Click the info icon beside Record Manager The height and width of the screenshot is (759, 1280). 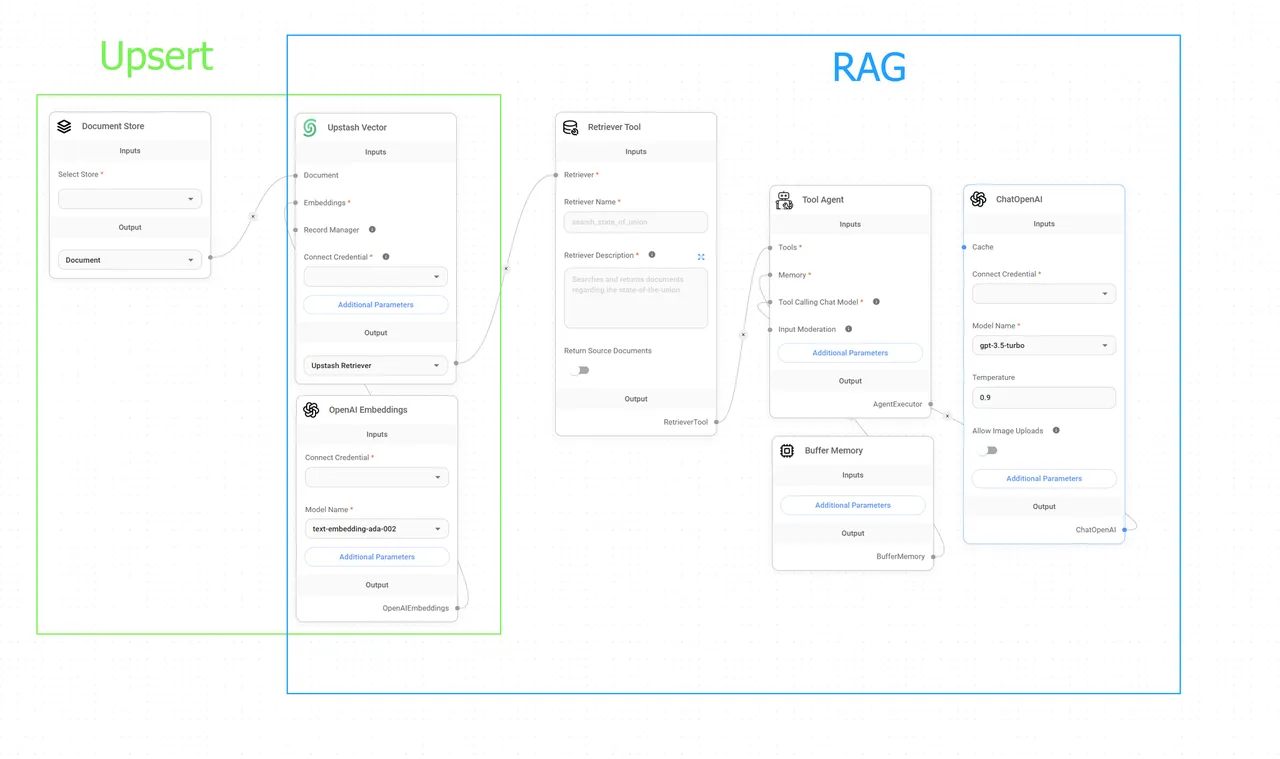372,230
